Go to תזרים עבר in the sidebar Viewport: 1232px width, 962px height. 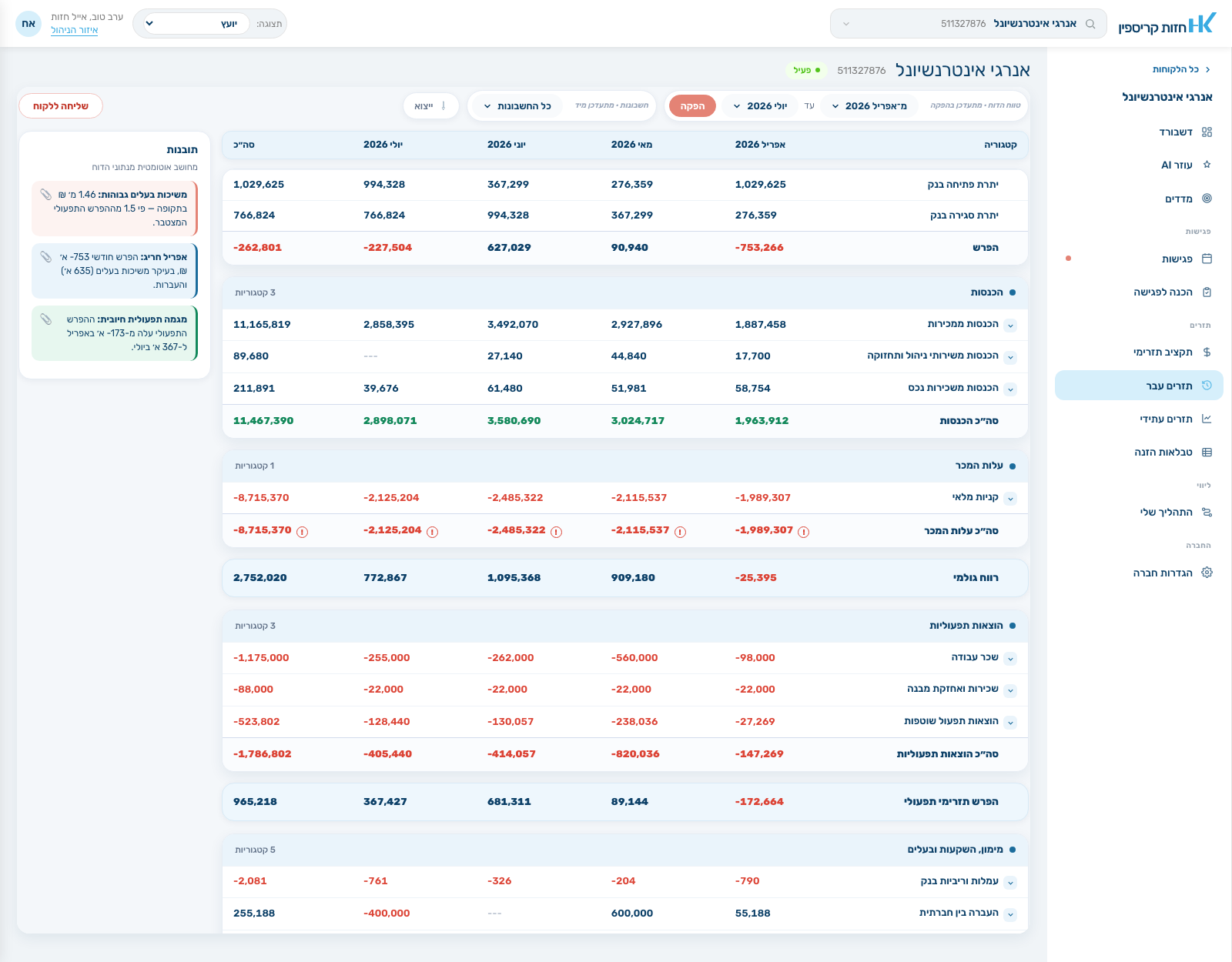(x=1139, y=386)
